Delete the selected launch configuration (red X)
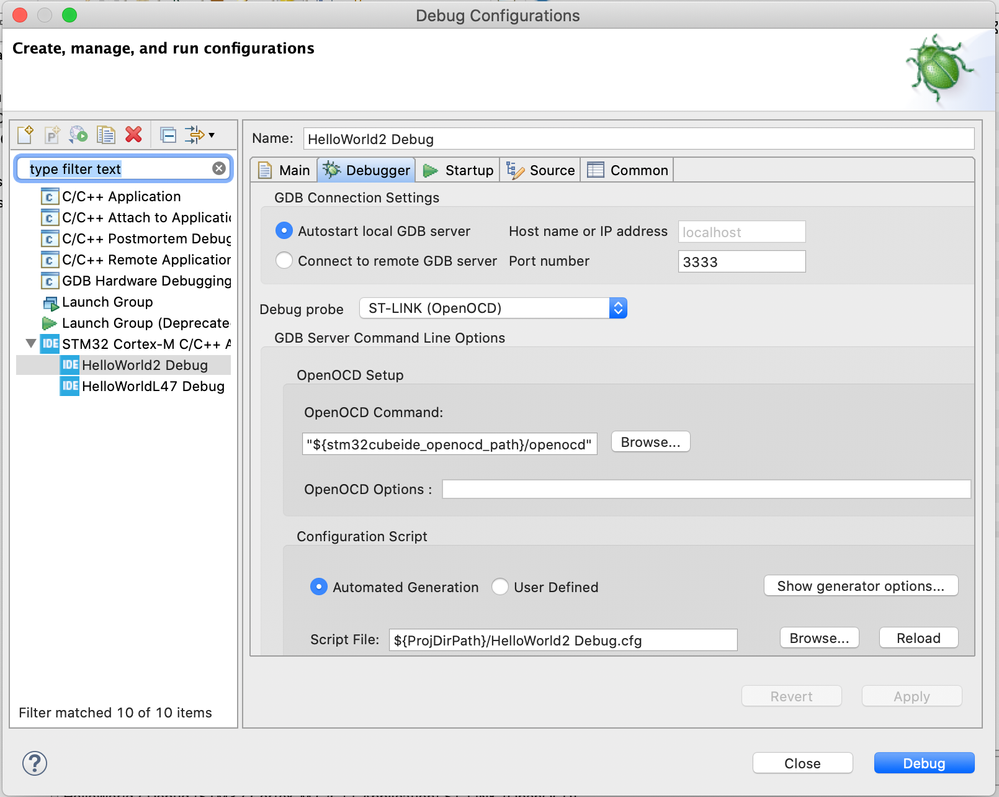Image resolution: width=999 pixels, height=797 pixels. [134, 134]
